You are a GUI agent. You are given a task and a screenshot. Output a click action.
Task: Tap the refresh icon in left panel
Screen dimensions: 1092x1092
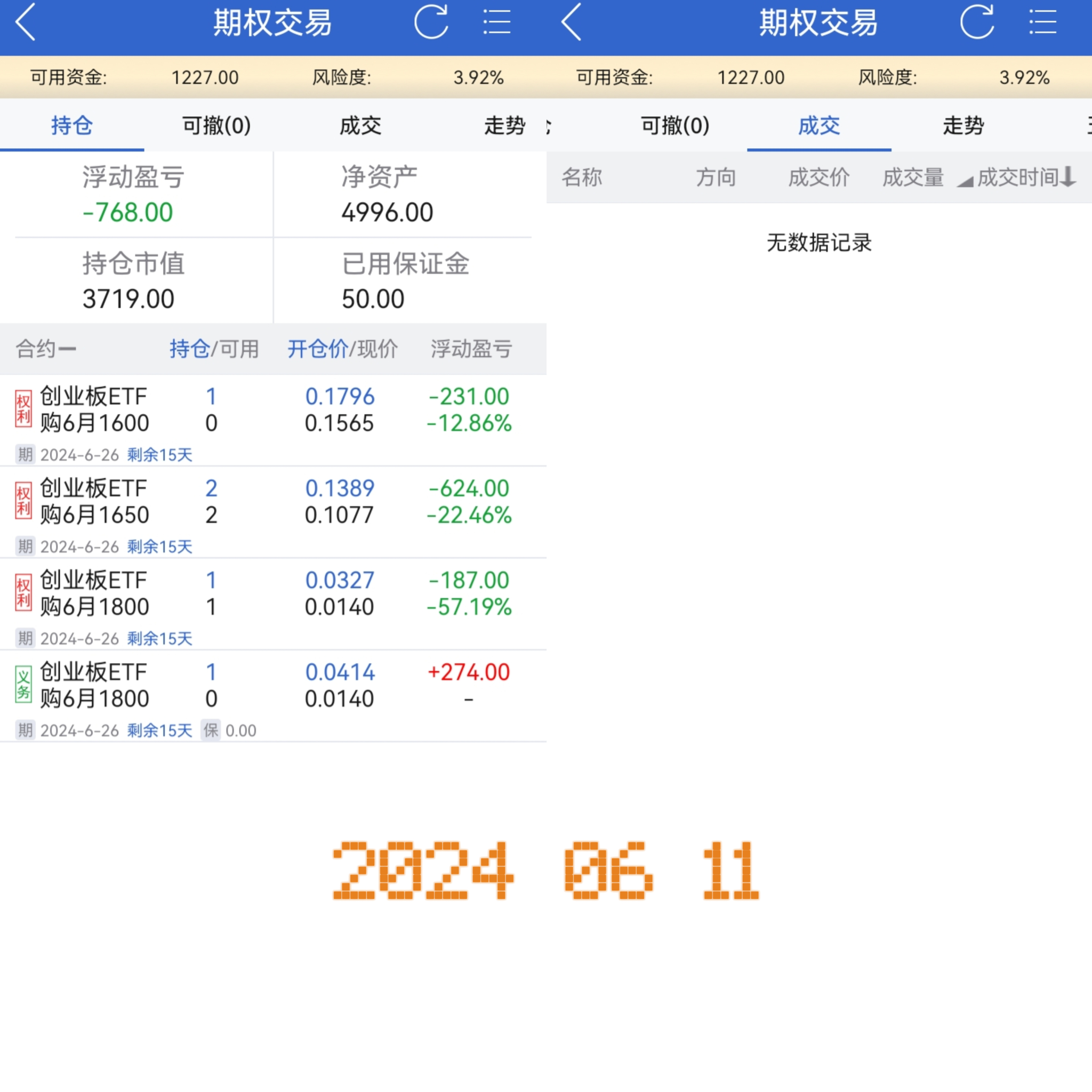pyautogui.click(x=431, y=22)
